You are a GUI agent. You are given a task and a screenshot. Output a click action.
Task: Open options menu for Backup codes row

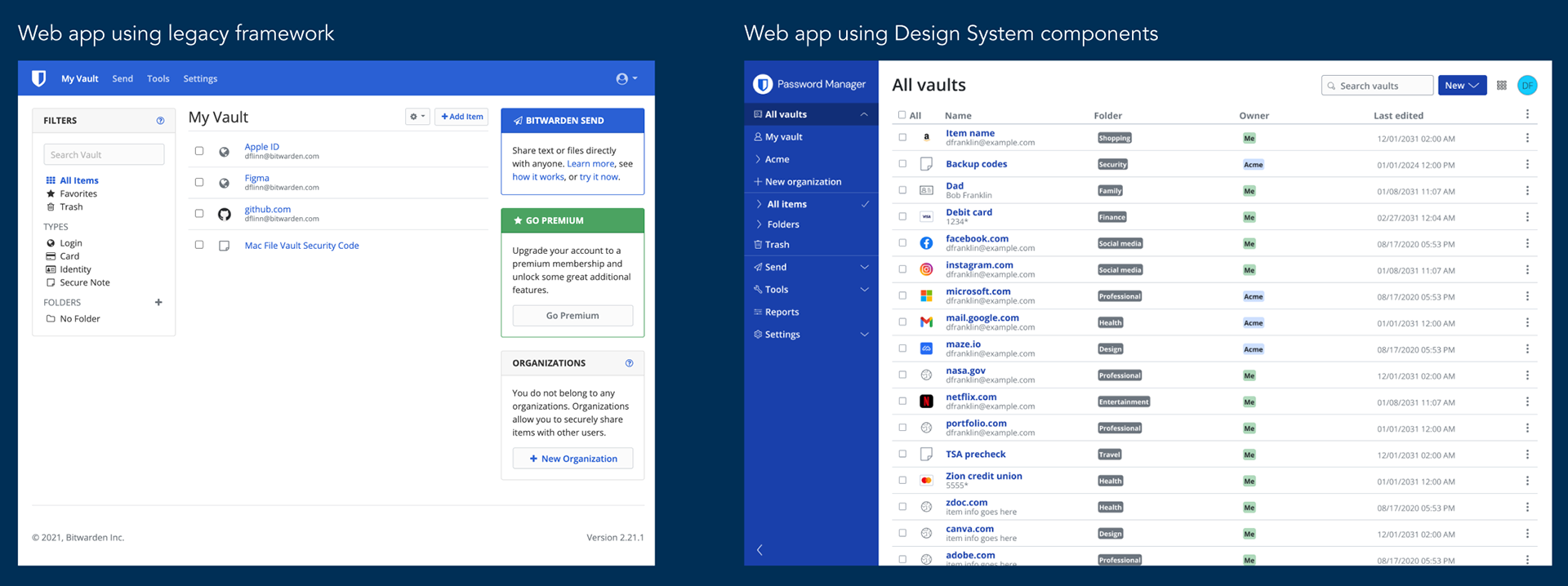[1527, 164]
